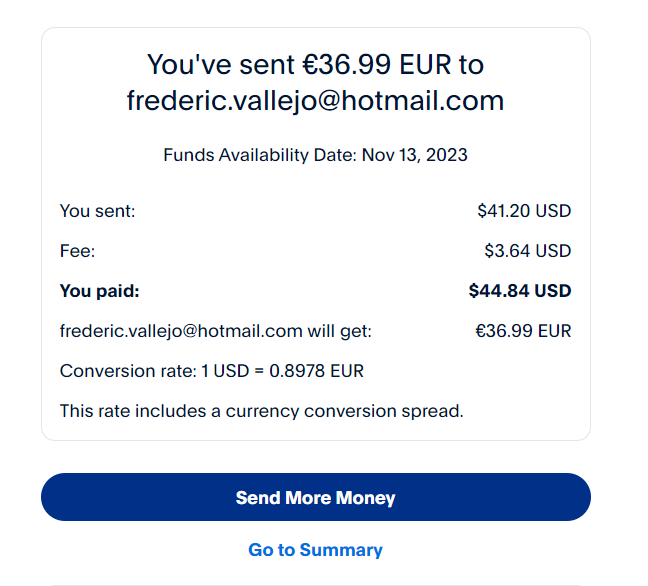Select the recipient email in the heading
The image size is (648, 586).
(x=315, y=101)
